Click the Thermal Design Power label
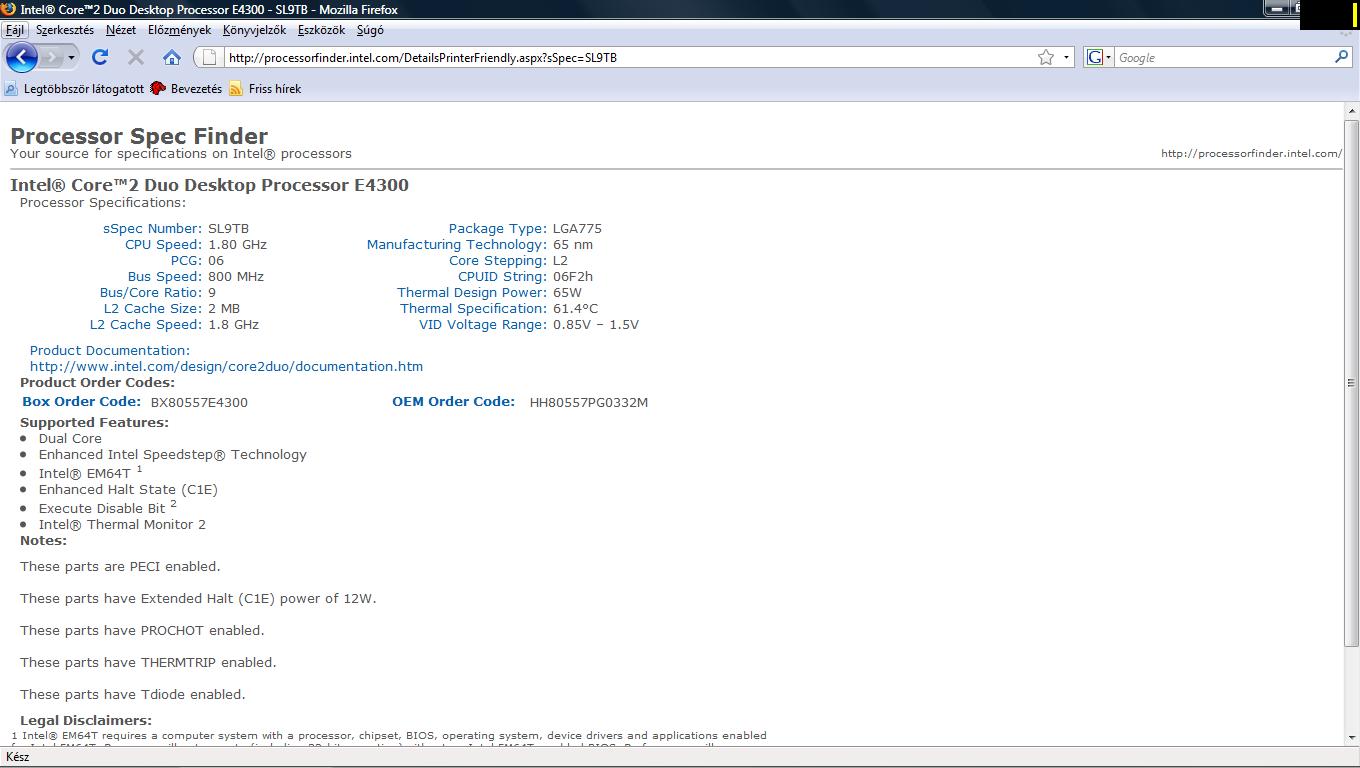Image resolution: width=1360 pixels, height=768 pixels. click(x=472, y=292)
